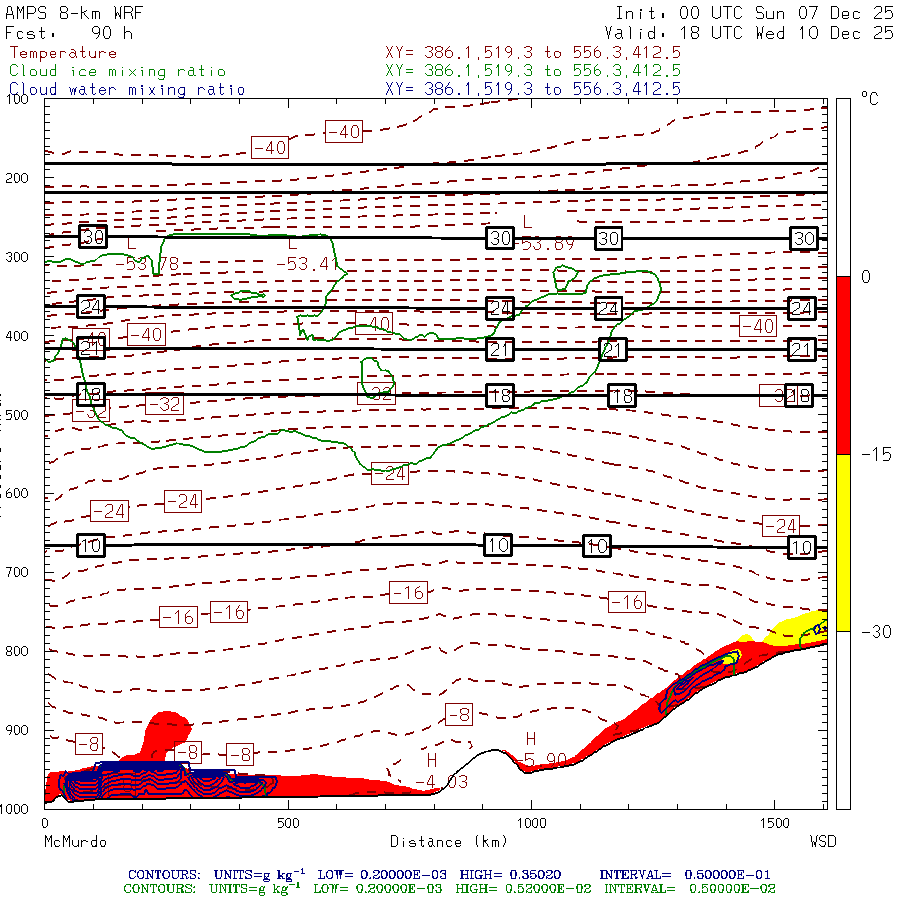Click the Init 00 UTC Sun 07 Dec 25 text
900x900 pixels.
coord(754,13)
